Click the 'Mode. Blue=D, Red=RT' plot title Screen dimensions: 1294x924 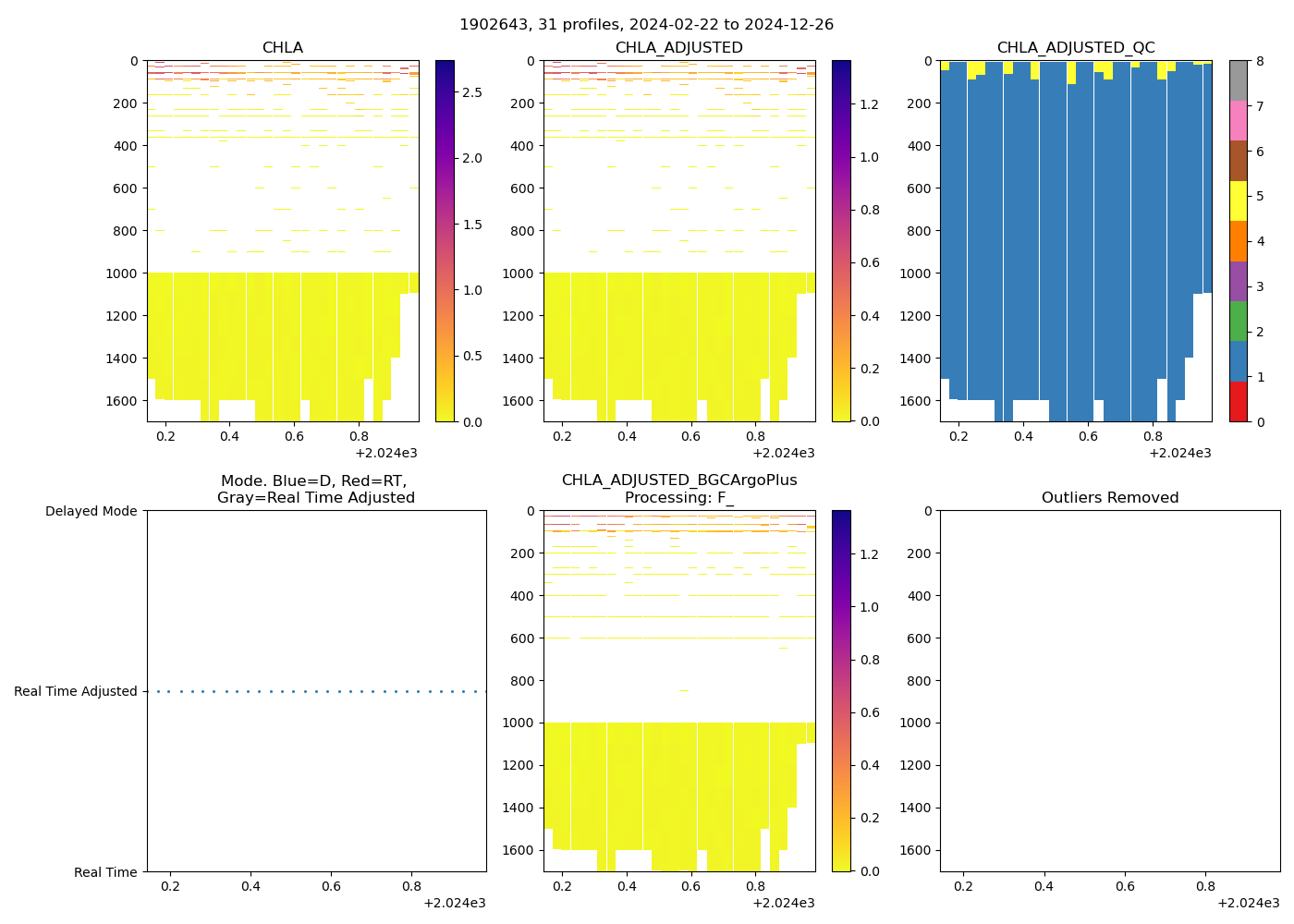[x=315, y=490]
